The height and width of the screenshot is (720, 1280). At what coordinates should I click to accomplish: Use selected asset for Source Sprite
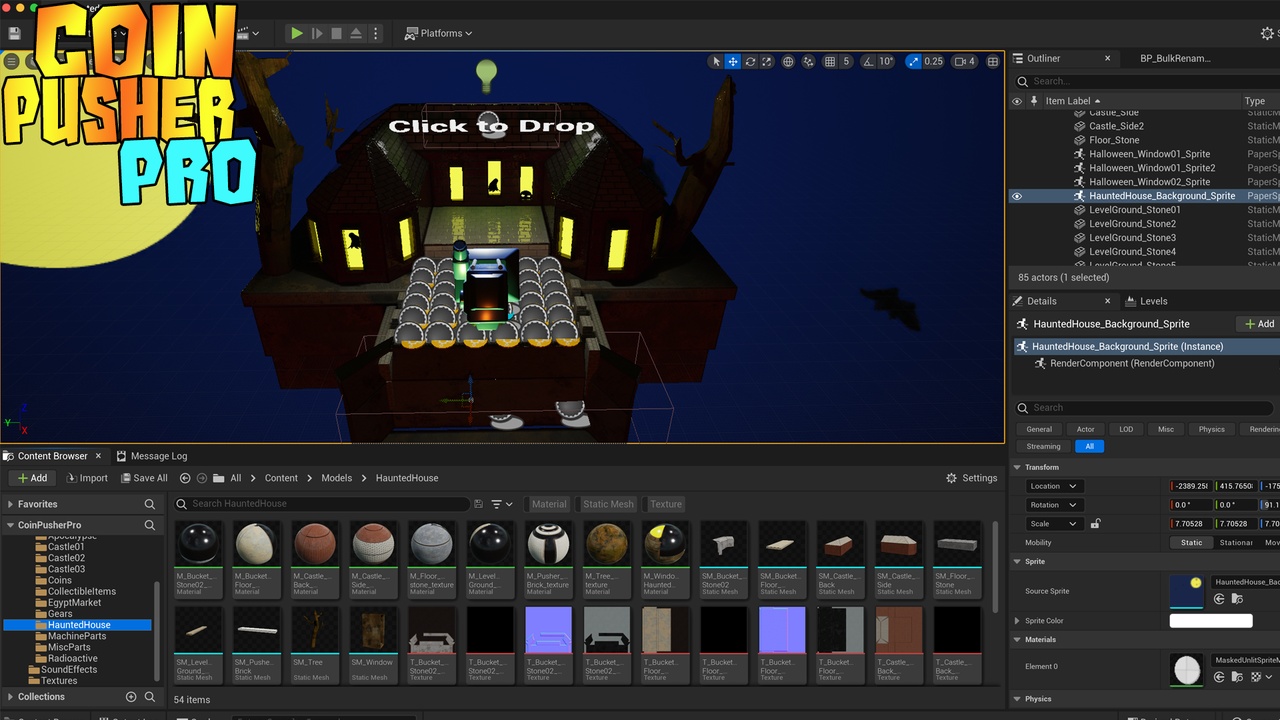1219,599
